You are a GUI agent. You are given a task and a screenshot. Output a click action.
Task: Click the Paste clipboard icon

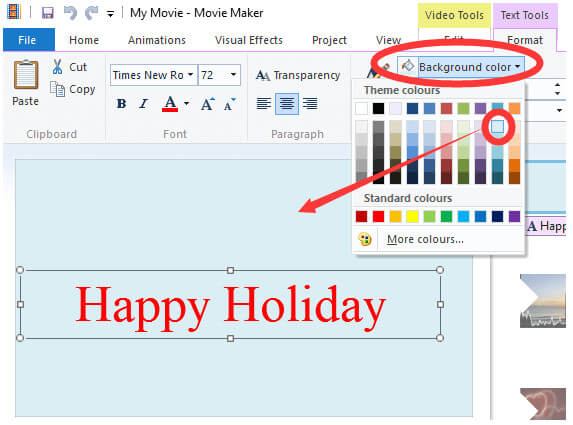26,75
